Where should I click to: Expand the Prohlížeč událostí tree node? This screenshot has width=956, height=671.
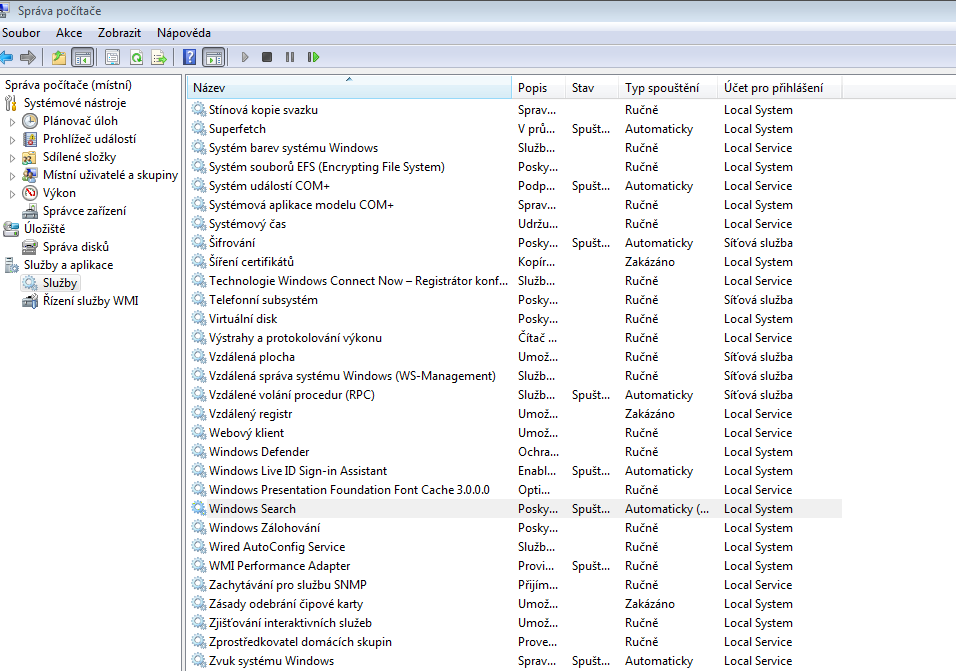click(x=13, y=140)
